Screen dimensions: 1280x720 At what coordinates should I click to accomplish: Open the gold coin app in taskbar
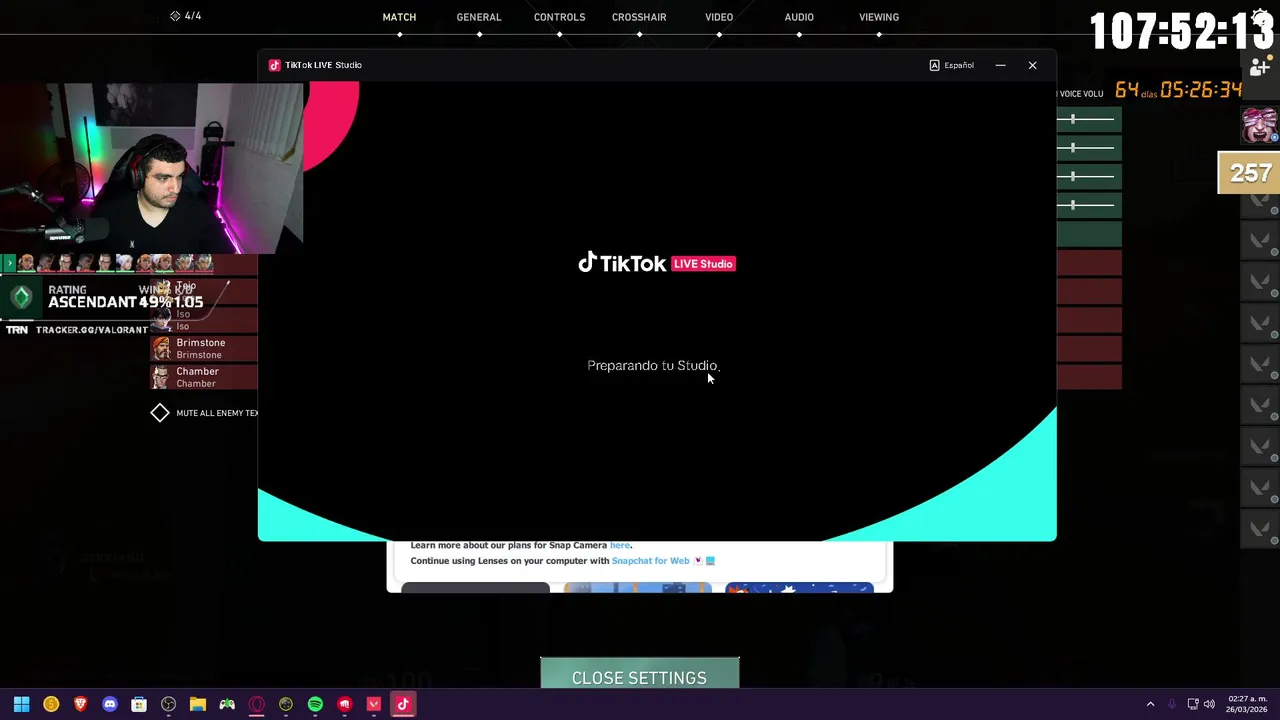(51, 704)
